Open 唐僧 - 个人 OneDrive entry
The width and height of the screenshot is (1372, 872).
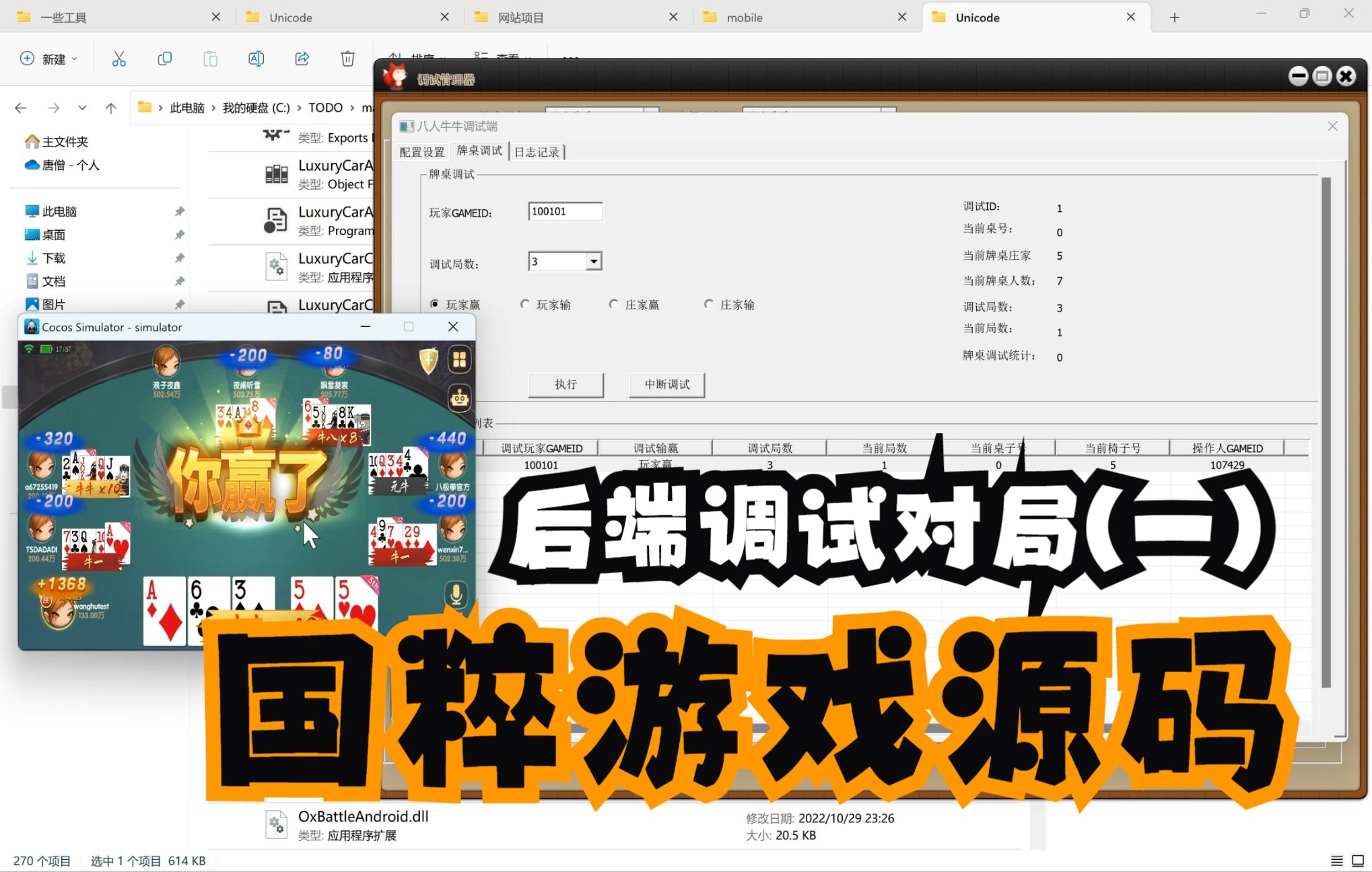(62, 165)
